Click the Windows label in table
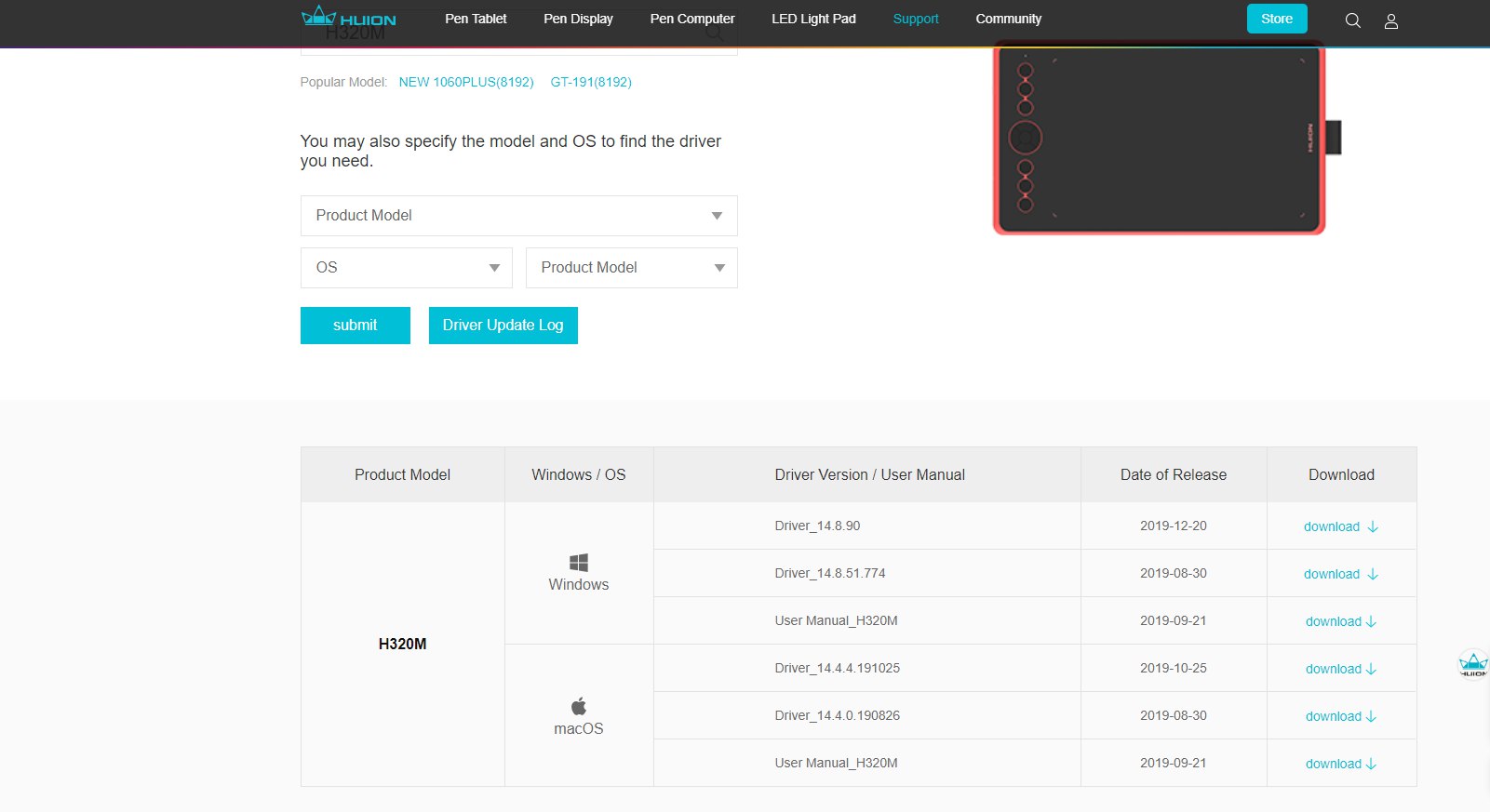This screenshot has height=812, width=1490. click(579, 584)
